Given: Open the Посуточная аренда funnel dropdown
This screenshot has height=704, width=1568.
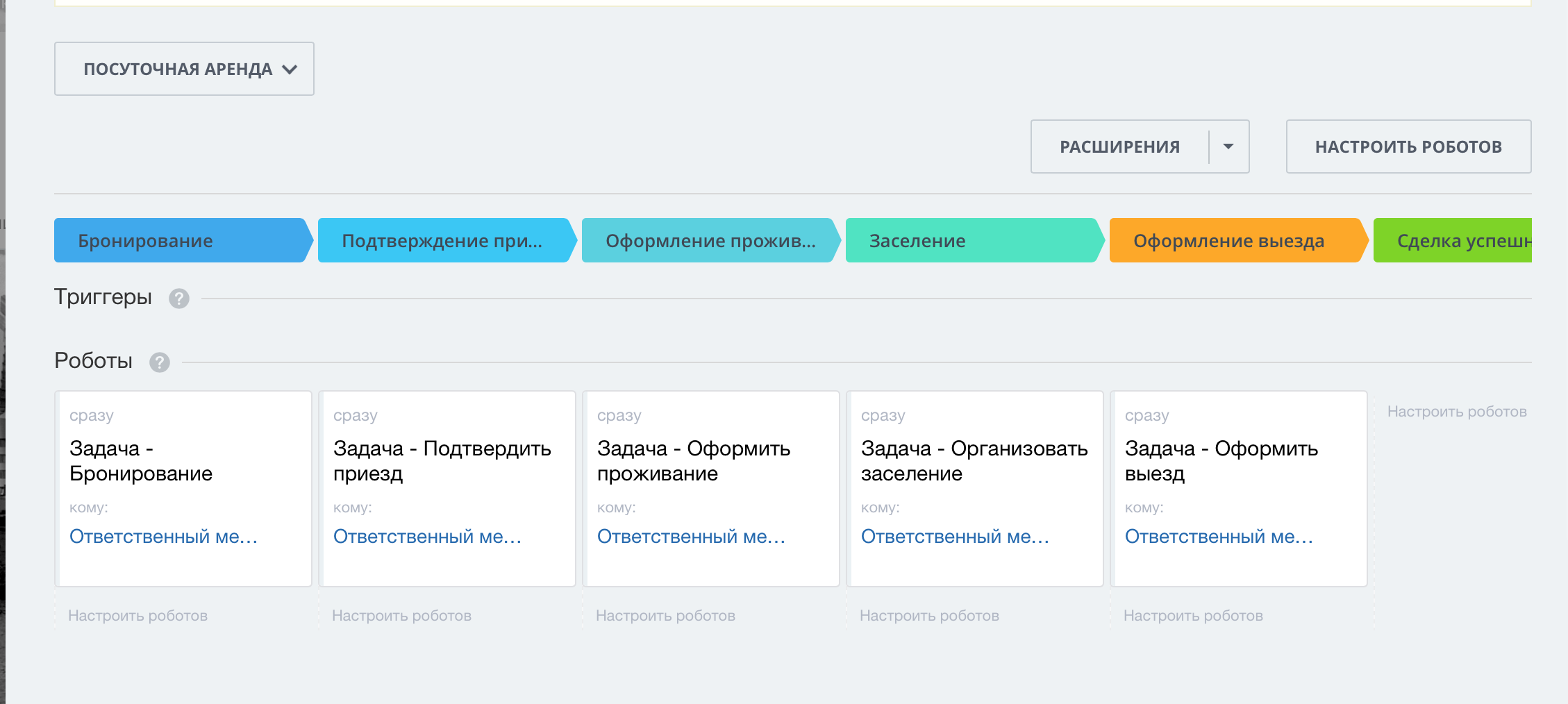Looking at the screenshot, I should [184, 69].
